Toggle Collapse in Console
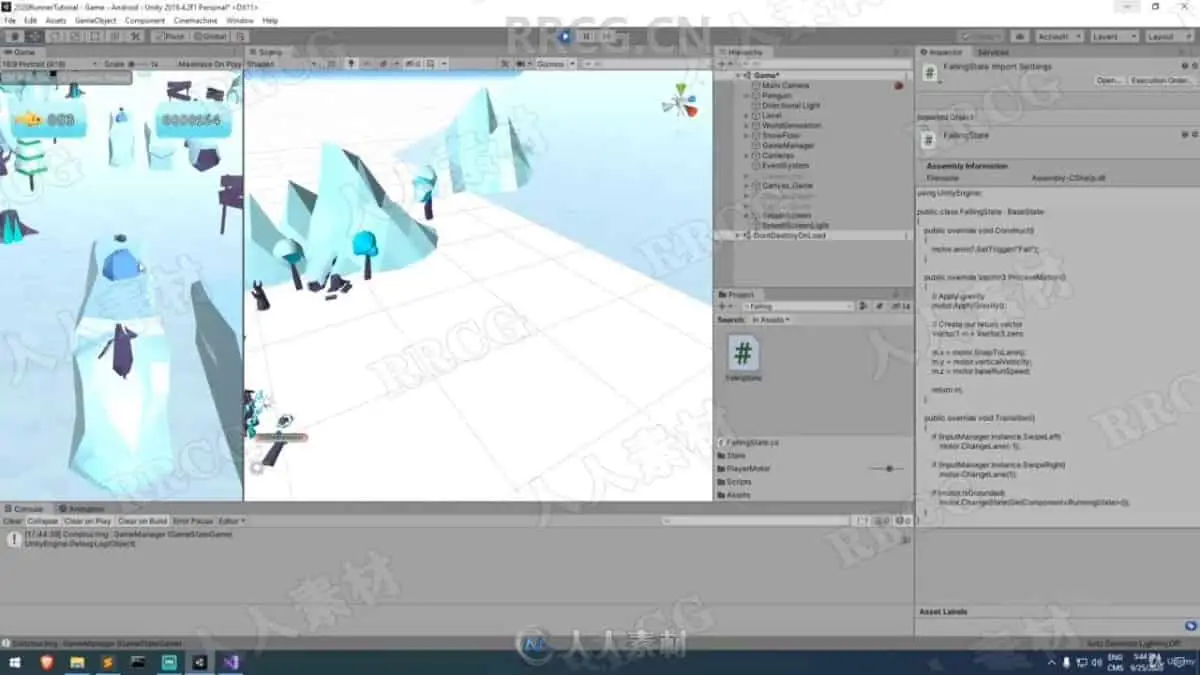The image size is (1200, 675). (x=42, y=521)
